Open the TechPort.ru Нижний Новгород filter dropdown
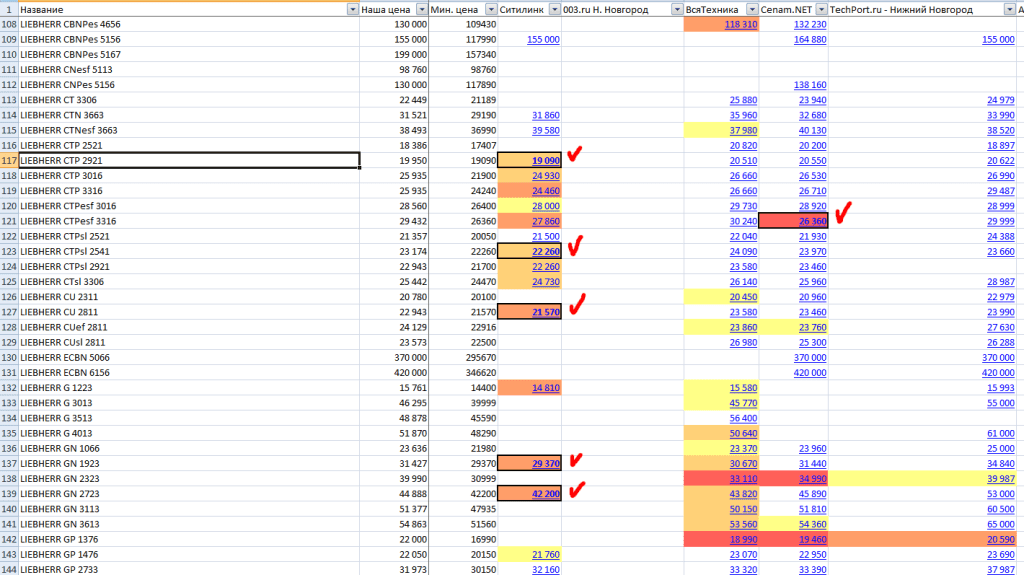This screenshot has height=575, width=1024. point(1010,9)
